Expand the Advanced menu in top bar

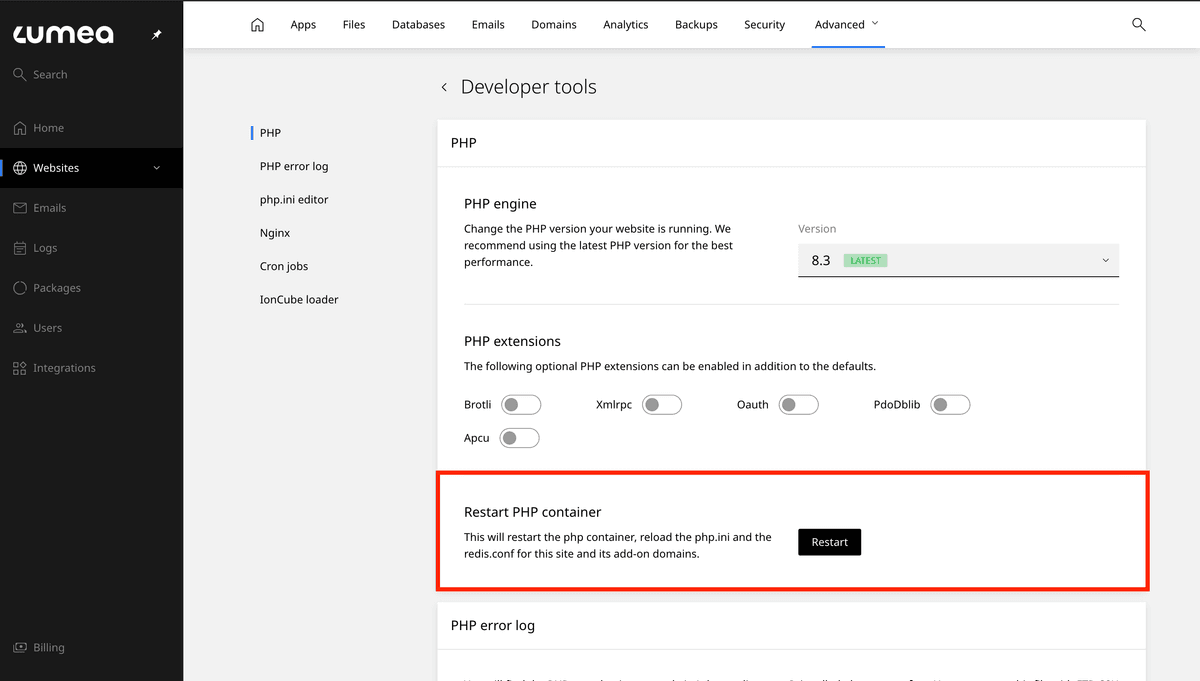click(x=846, y=24)
